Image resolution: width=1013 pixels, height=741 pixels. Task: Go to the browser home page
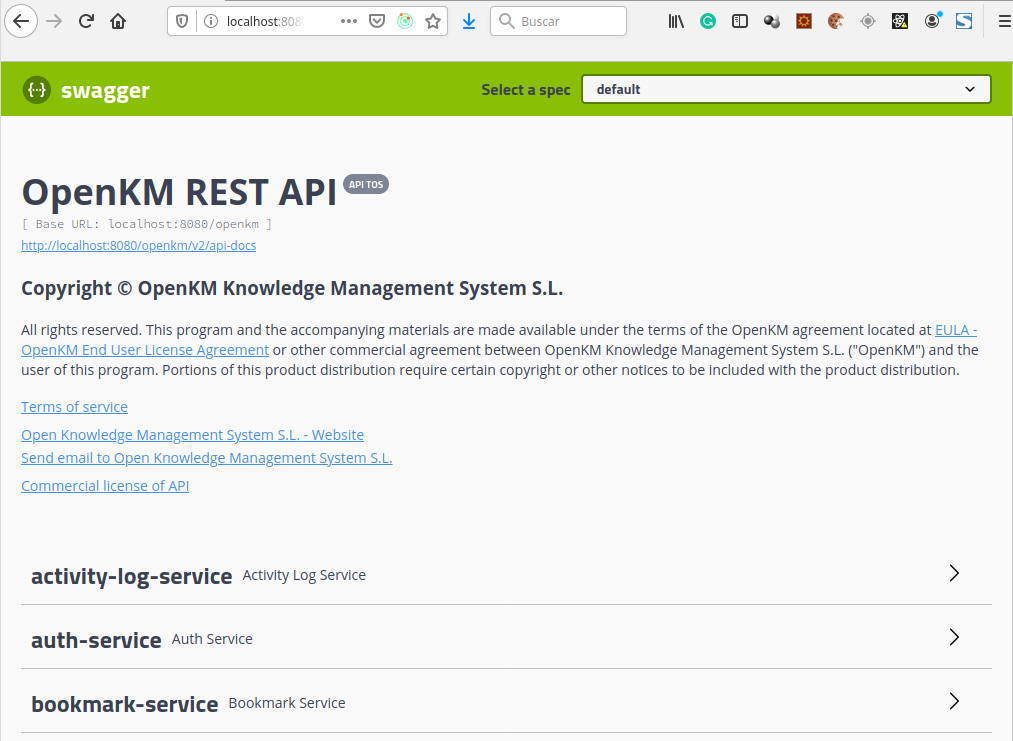point(118,21)
